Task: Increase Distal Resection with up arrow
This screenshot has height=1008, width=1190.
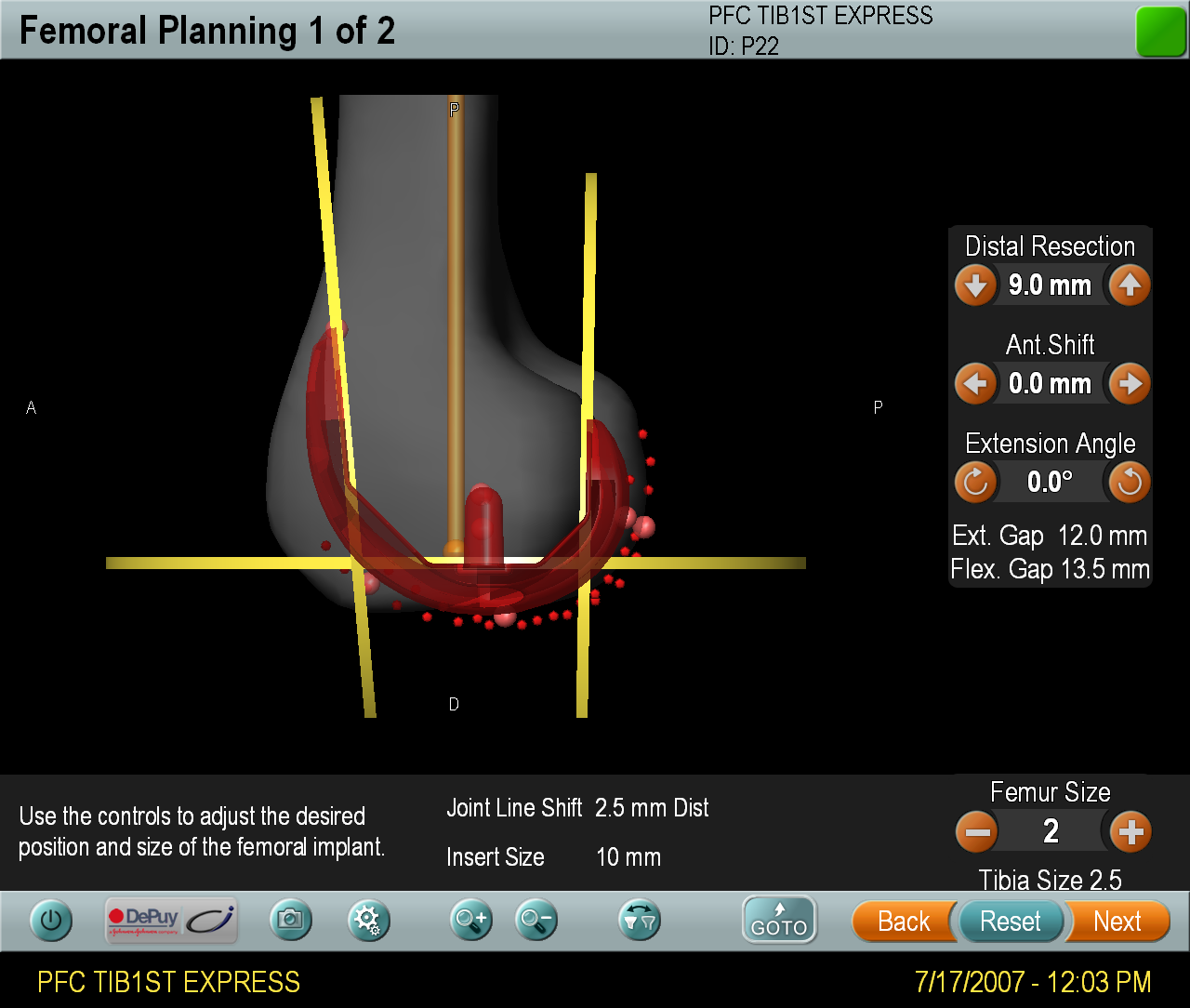Action: (x=1130, y=285)
